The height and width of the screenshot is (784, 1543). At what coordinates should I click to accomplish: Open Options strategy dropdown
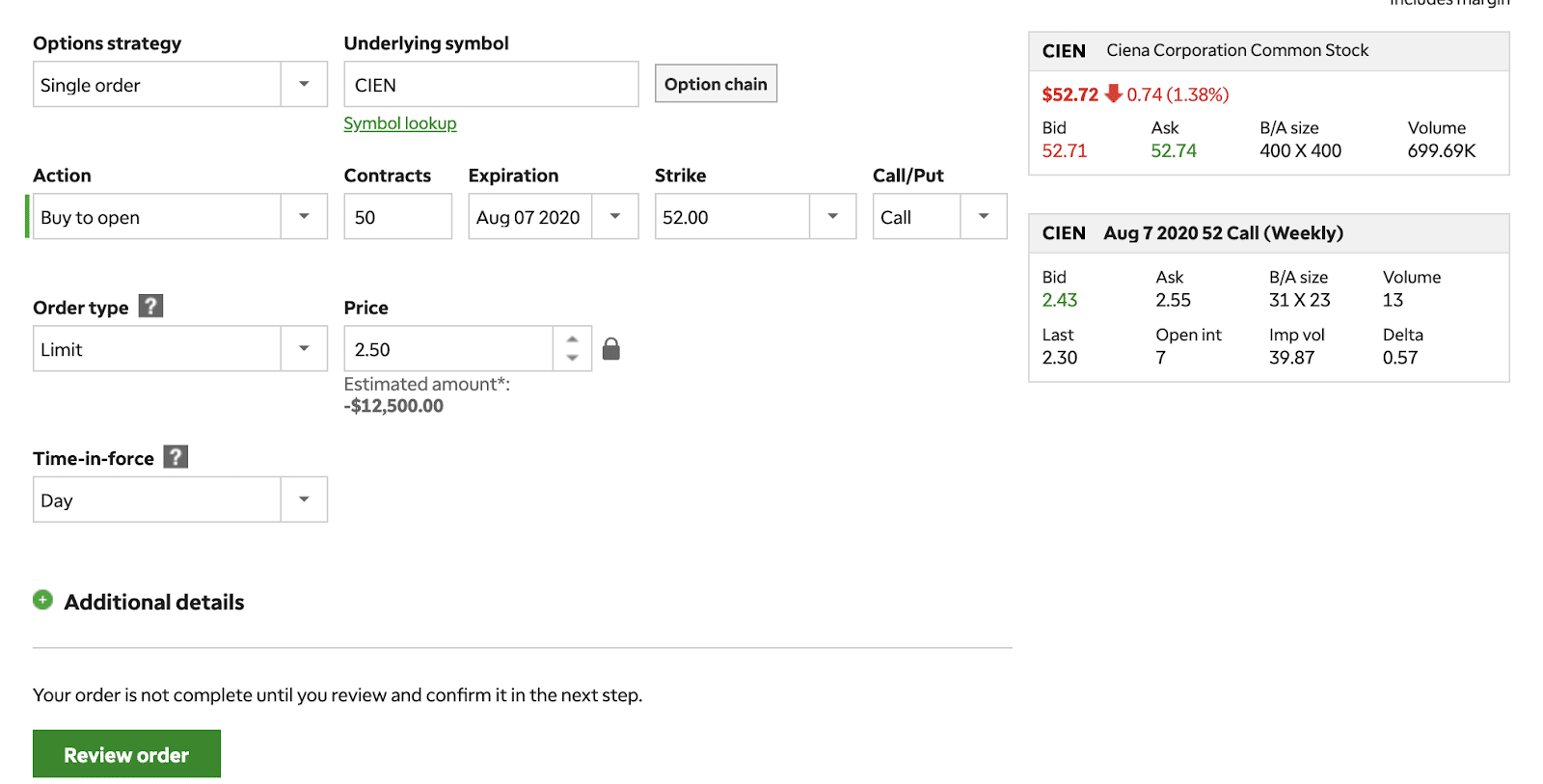click(x=180, y=84)
